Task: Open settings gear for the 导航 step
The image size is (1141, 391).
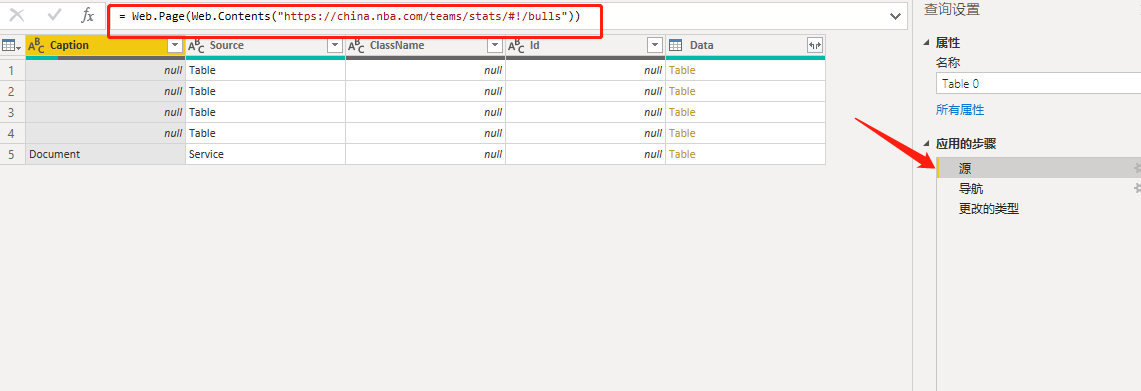Action: coord(1137,189)
